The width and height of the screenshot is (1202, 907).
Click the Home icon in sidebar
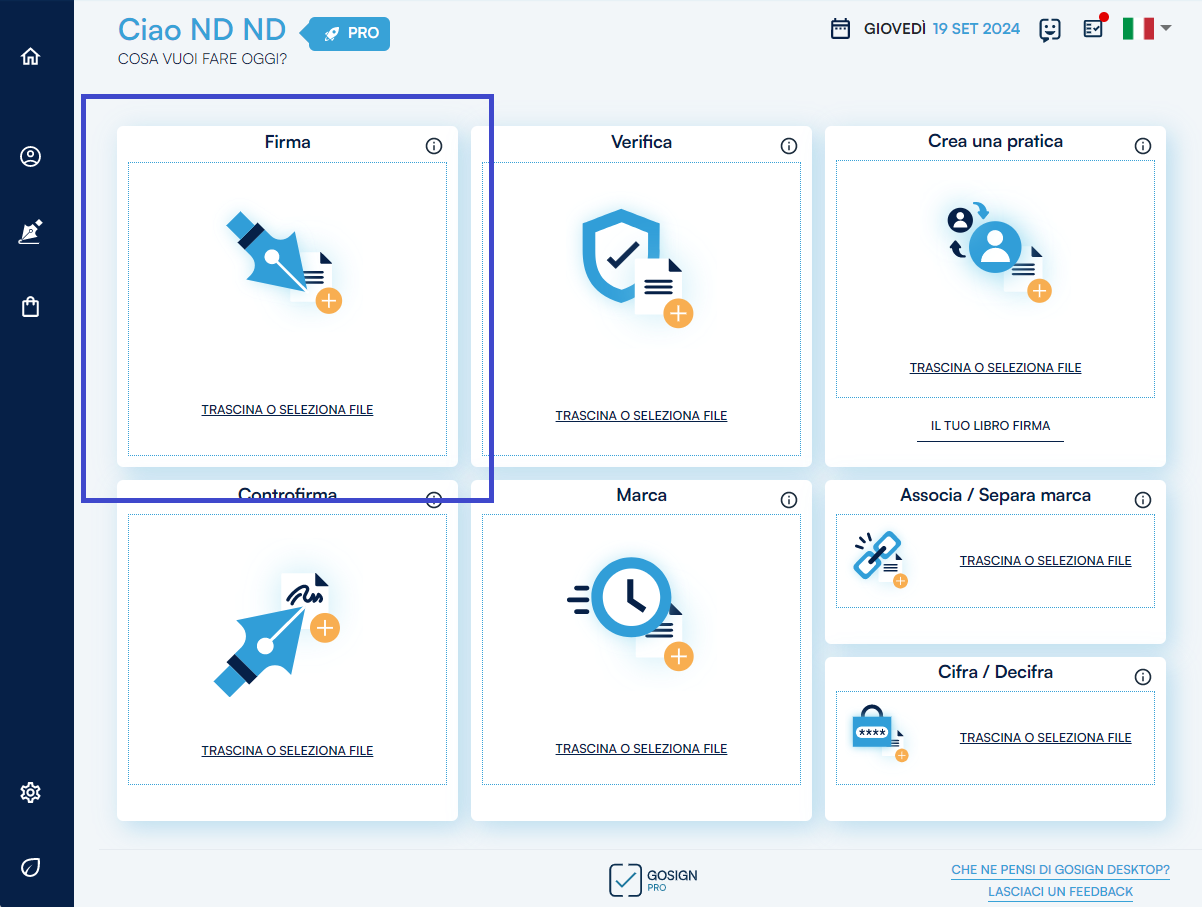coord(30,56)
